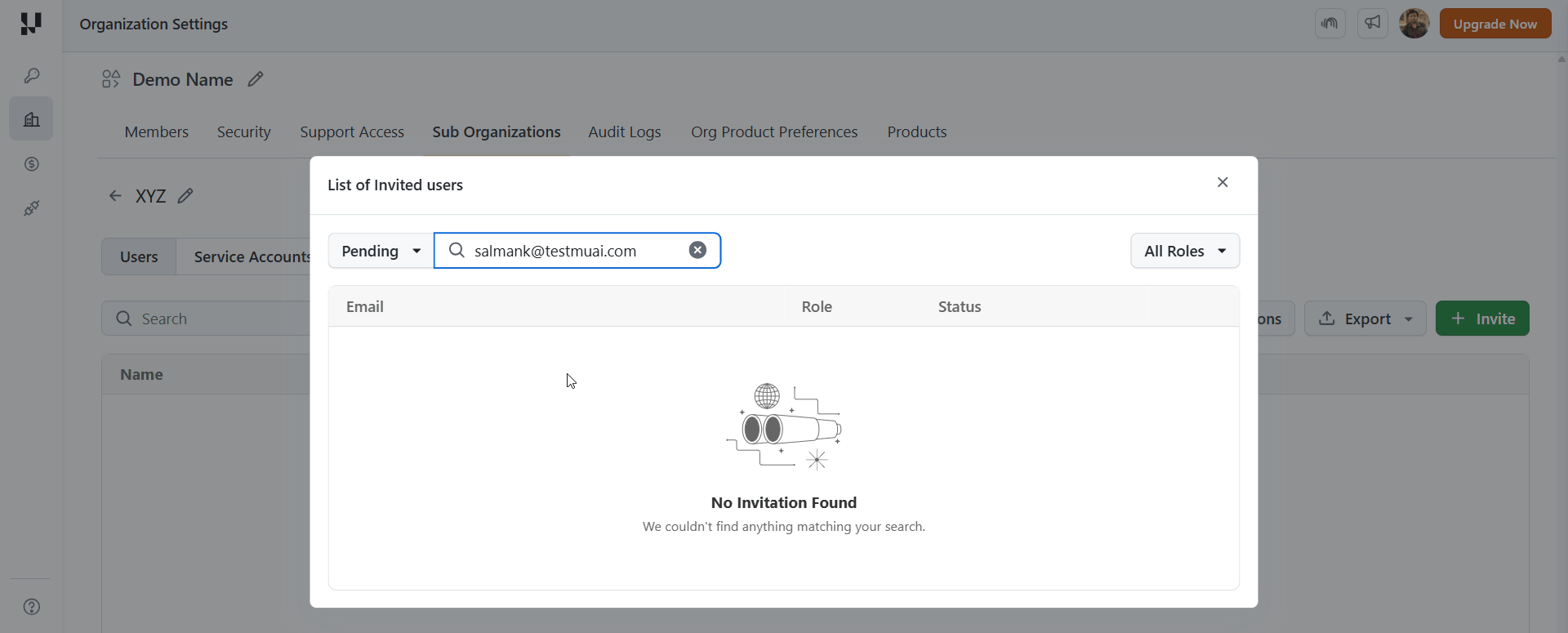Click the organization grid icon beside Demo Name

tap(111, 79)
